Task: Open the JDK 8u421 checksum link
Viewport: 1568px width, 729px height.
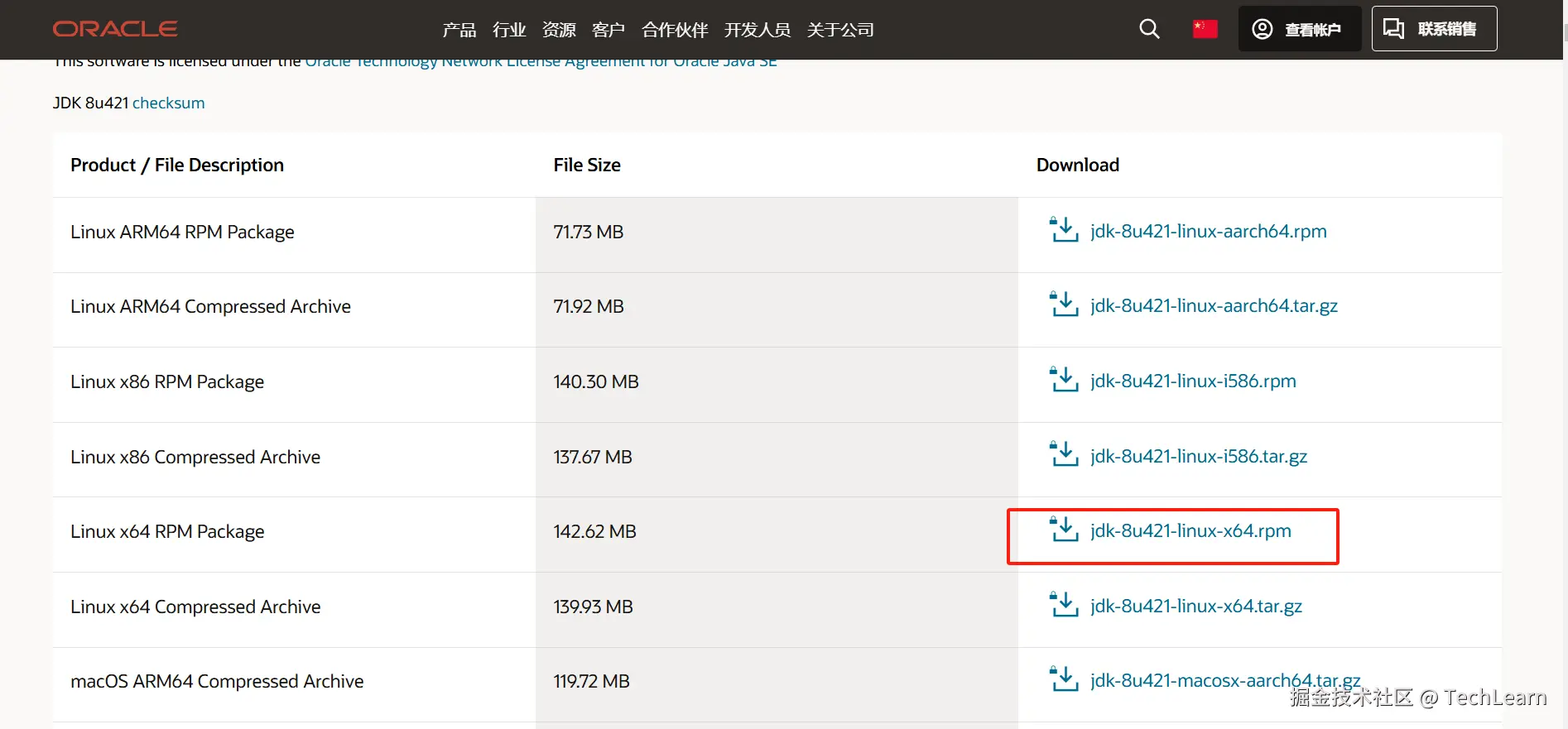Action: click(x=168, y=103)
